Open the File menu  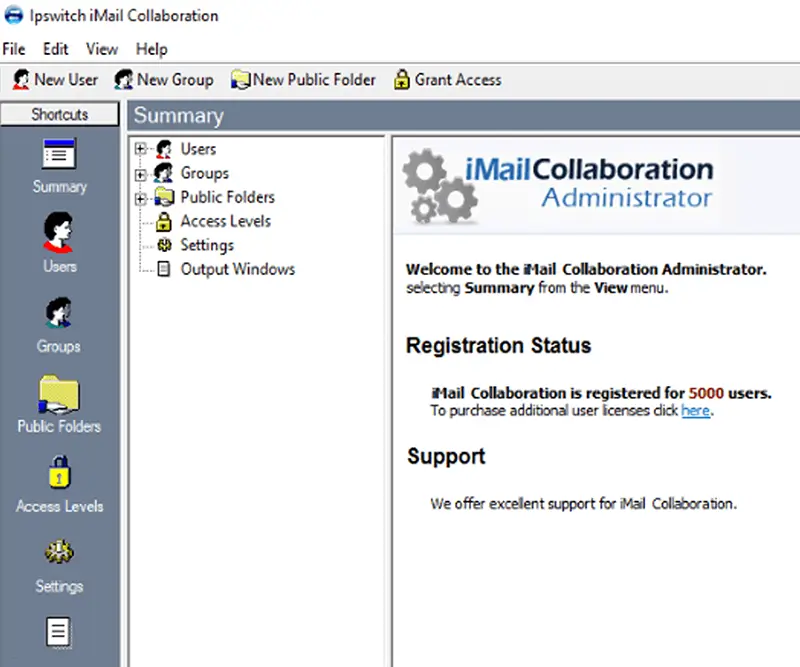point(14,49)
